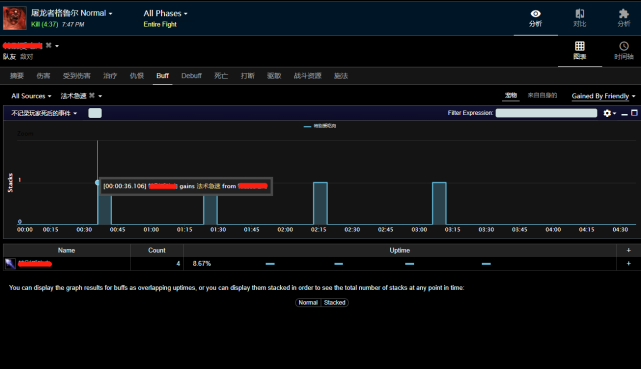Sort table by Uptime column
This screenshot has width=641, height=369.
[399, 250]
